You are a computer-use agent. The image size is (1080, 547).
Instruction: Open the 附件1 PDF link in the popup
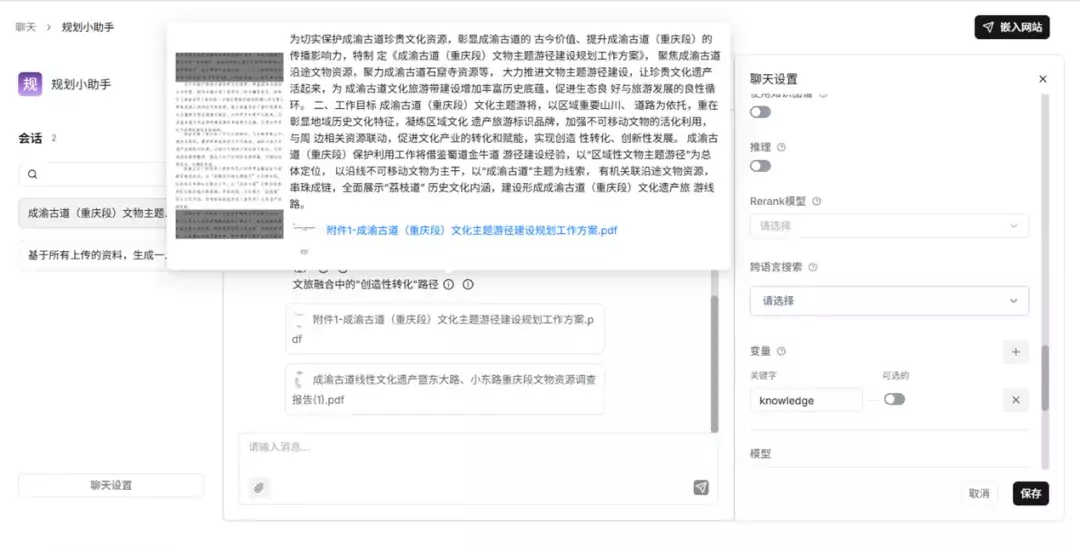tap(471, 230)
